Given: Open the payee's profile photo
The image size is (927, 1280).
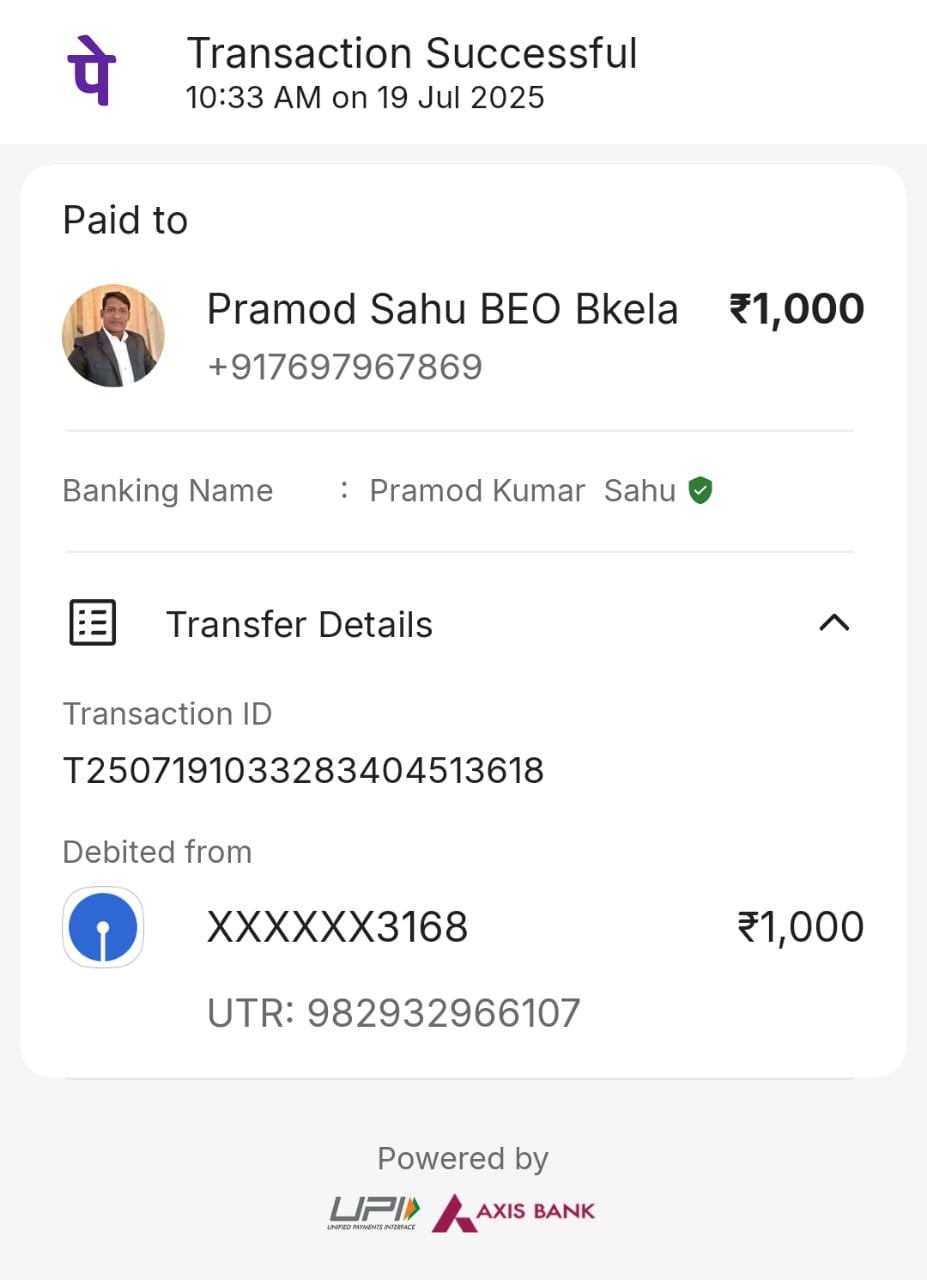Looking at the screenshot, I should (x=113, y=336).
